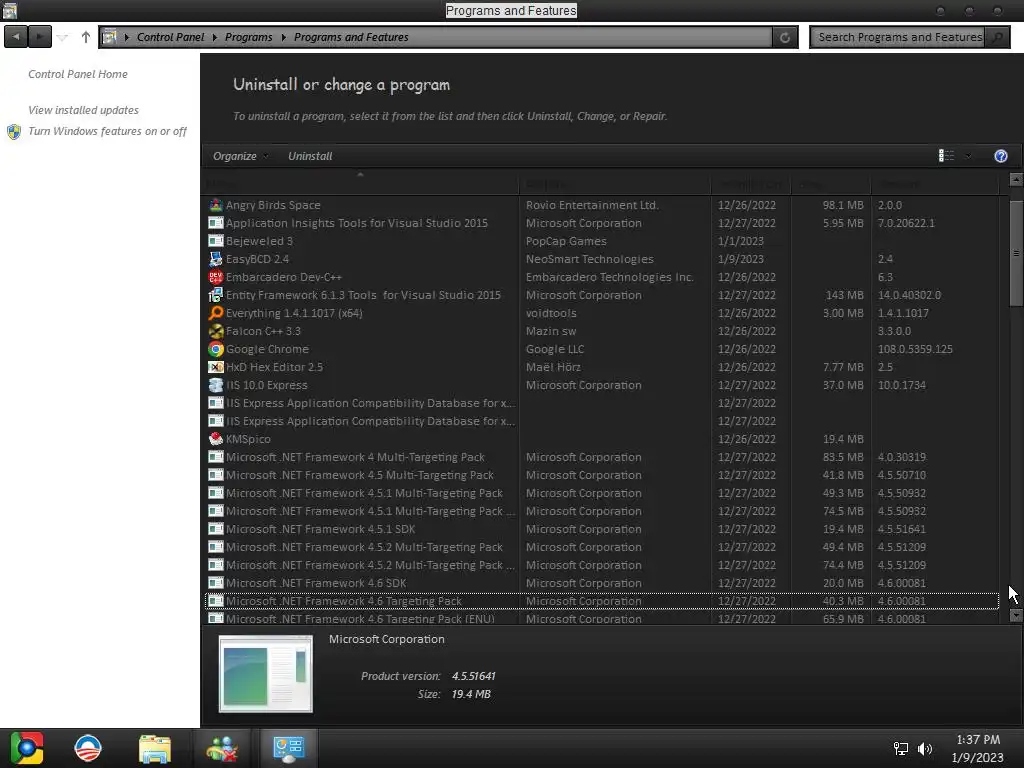Screen dimensions: 1024x768
Task: Go up one level with up arrow
Action: [x=86, y=37]
